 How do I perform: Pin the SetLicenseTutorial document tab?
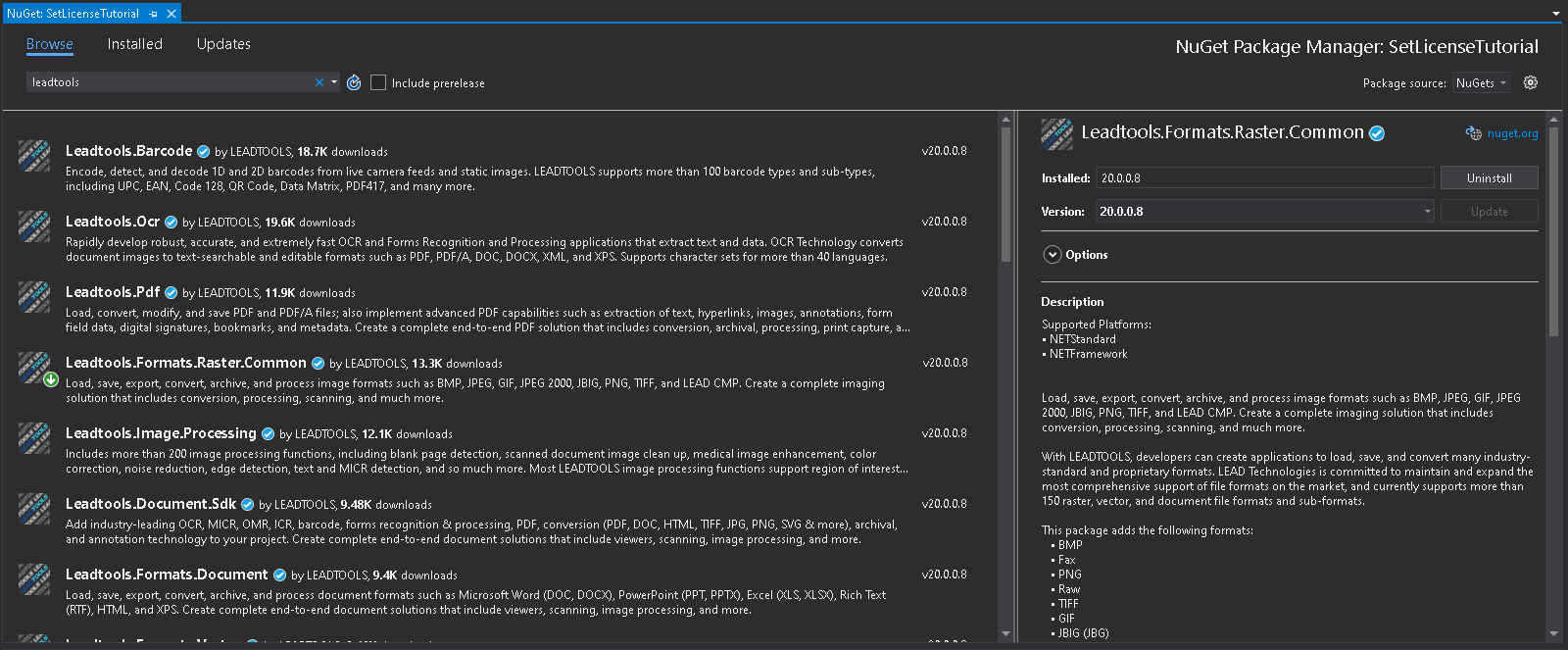coord(154,14)
